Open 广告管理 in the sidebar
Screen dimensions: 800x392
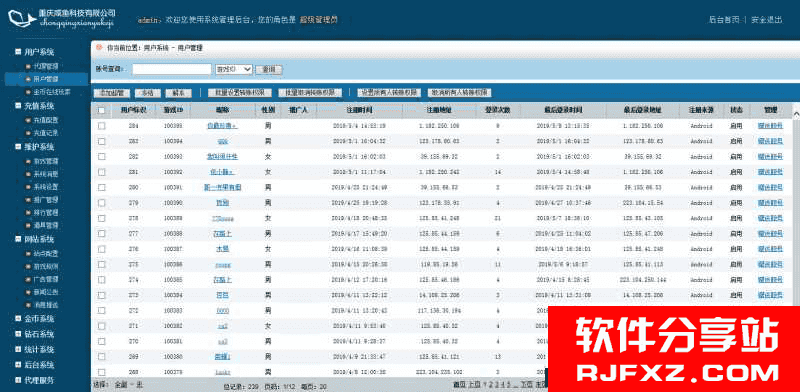[45, 279]
